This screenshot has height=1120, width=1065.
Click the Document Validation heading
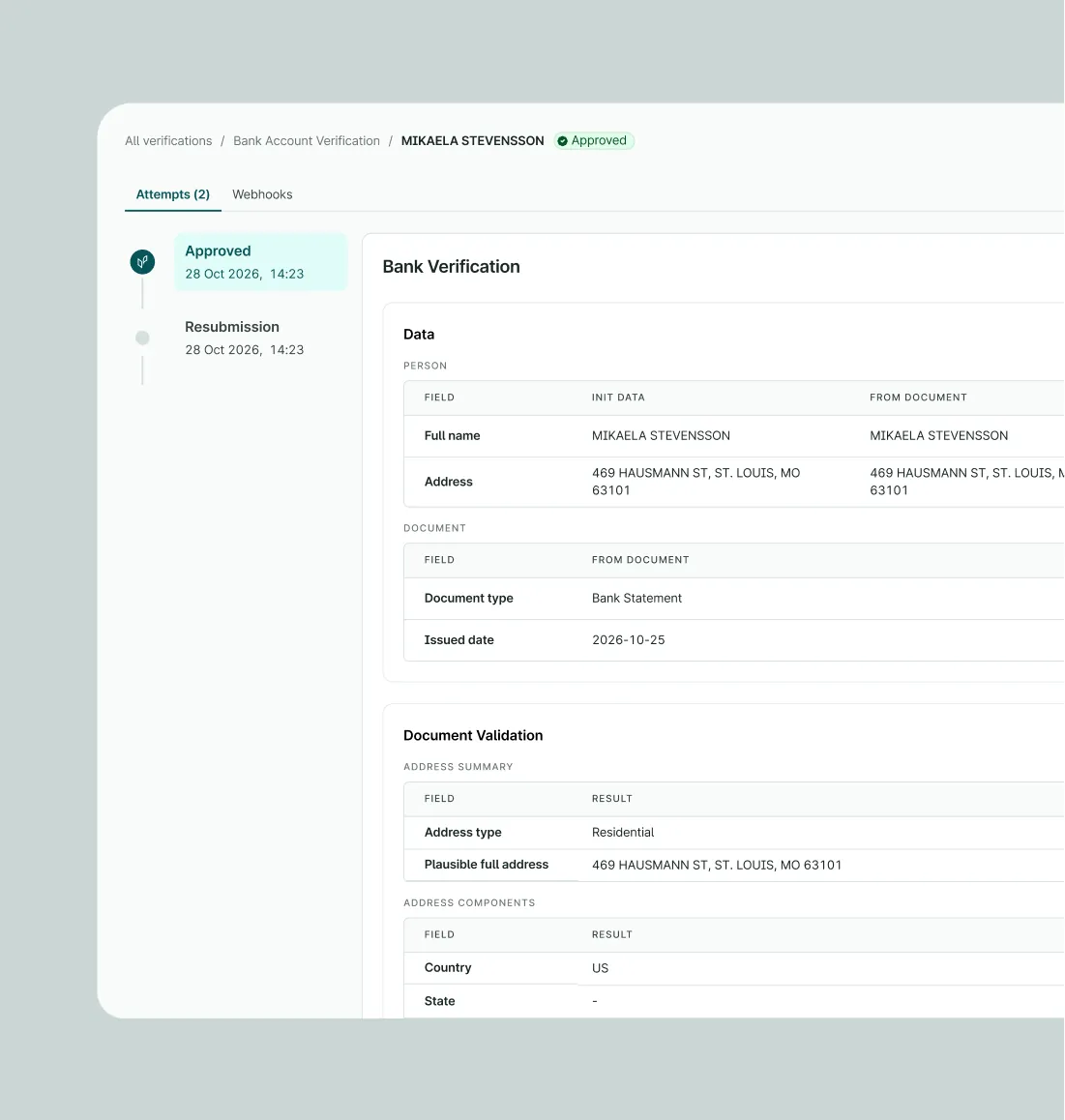click(473, 736)
